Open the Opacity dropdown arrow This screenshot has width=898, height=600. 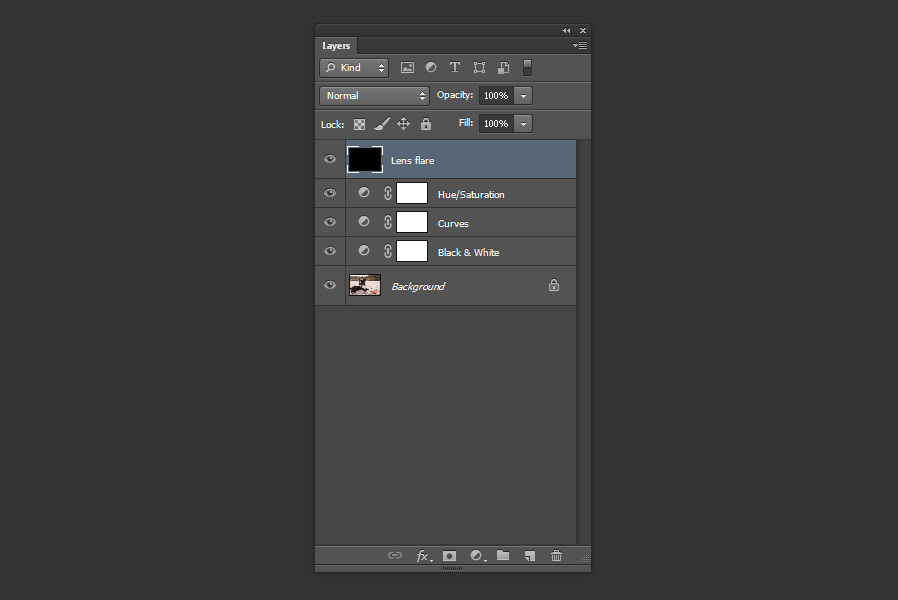point(523,95)
